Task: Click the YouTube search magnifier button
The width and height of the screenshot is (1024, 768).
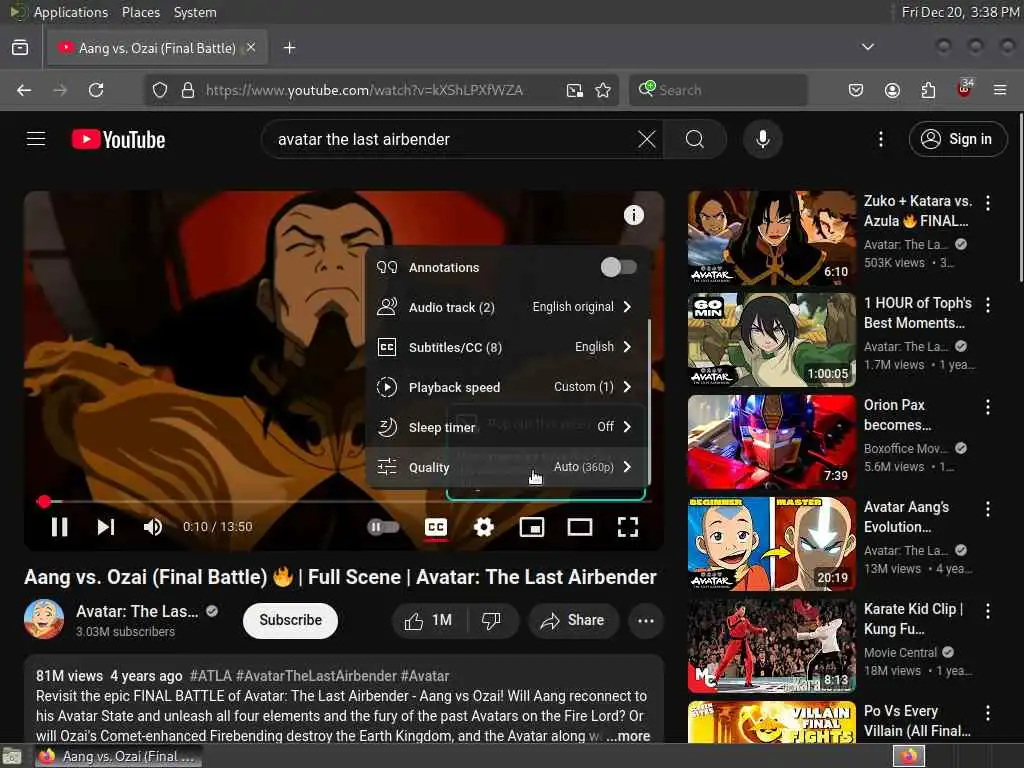Action: point(695,139)
